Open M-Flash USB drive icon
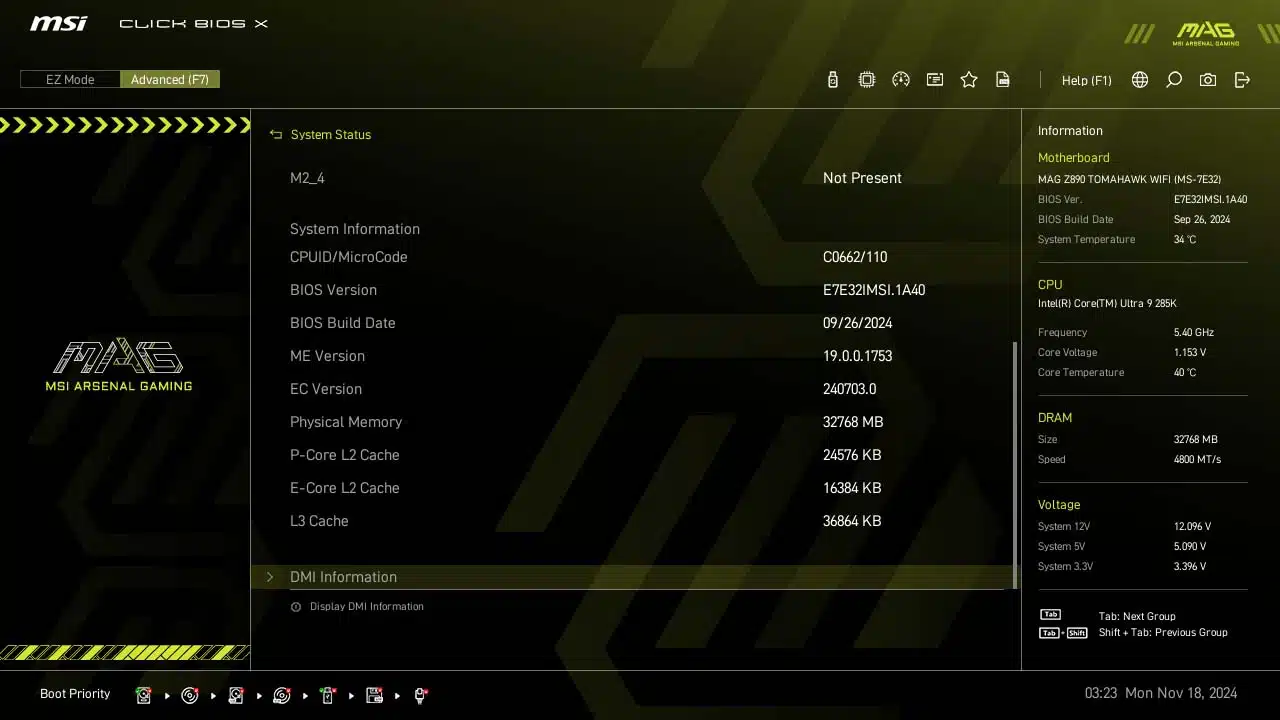This screenshot has height=720, width=1280. 833,80
